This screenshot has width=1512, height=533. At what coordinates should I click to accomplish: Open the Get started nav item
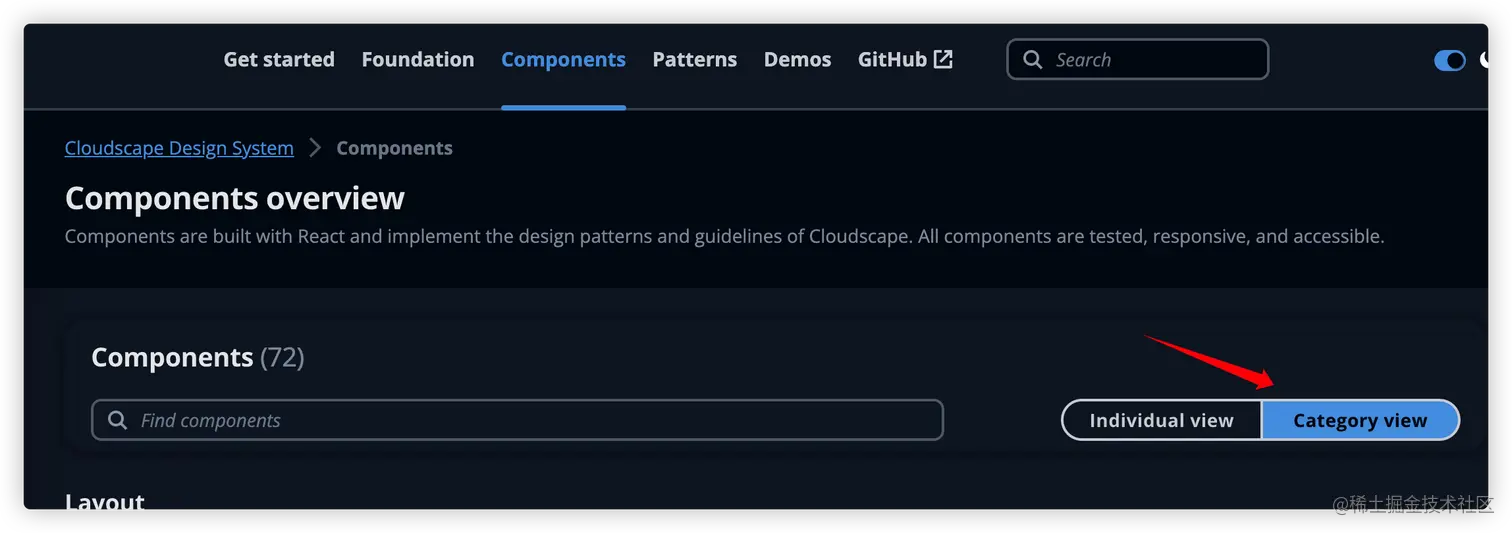(x=279, y=60)
